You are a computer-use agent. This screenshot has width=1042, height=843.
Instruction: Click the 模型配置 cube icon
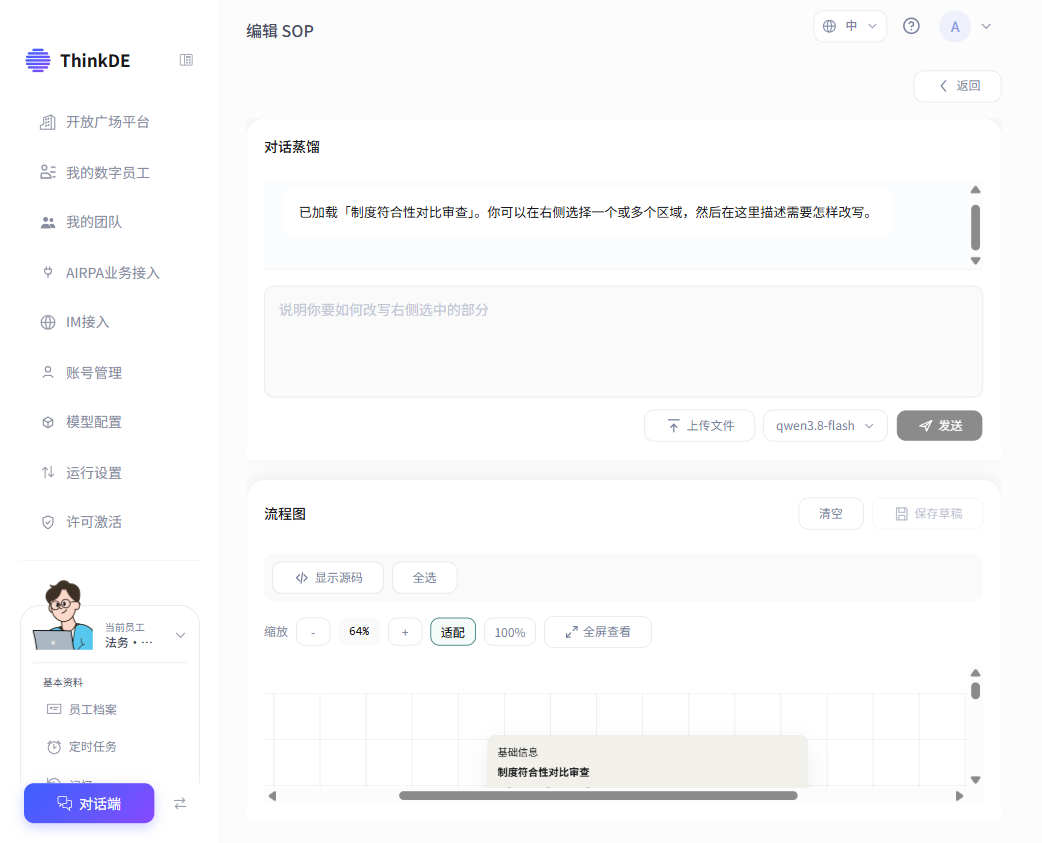point(48,422)
